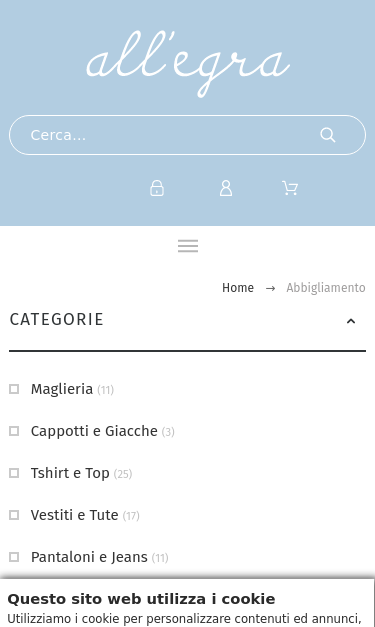The width and height of the screenshot is (375, 627).
Task: Check the Tshirt e Top checkbox
Action: click(14, 473)
